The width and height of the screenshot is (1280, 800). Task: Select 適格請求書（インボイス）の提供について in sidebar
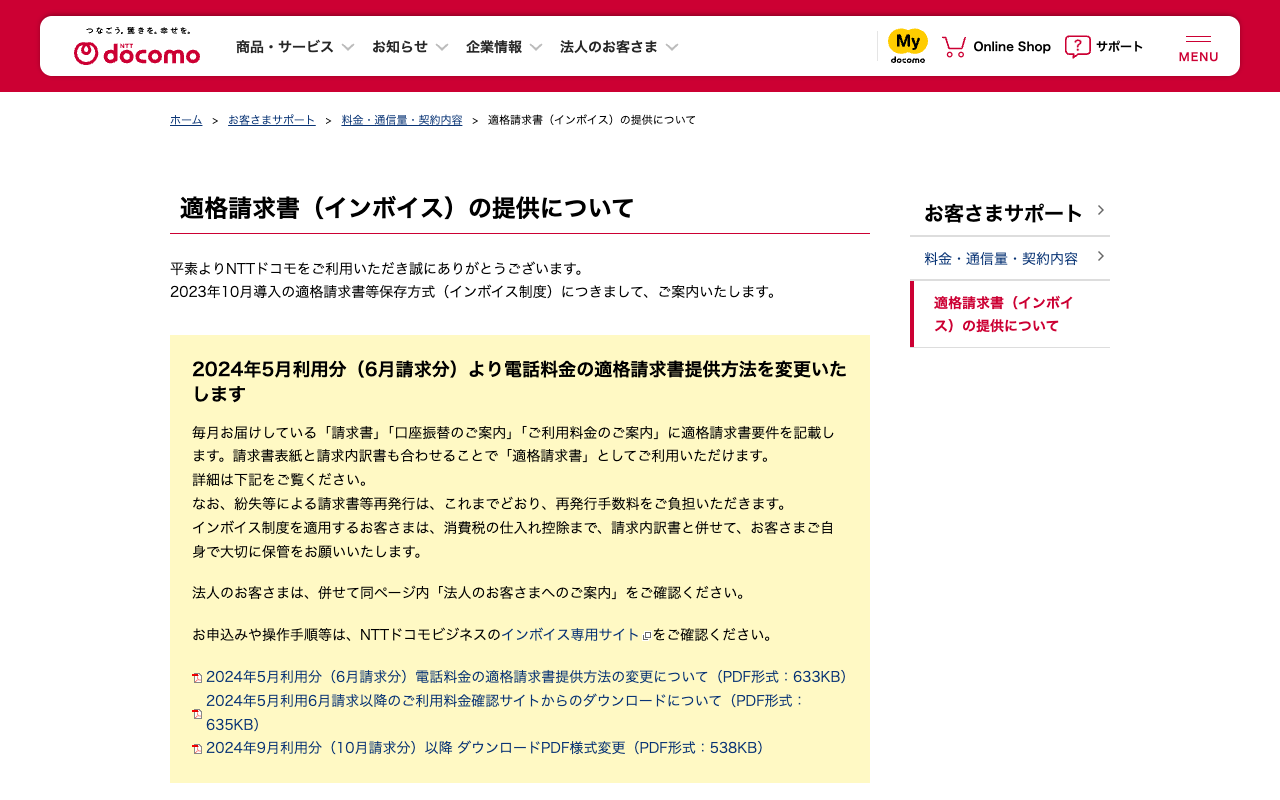(x=1010, y=314)
